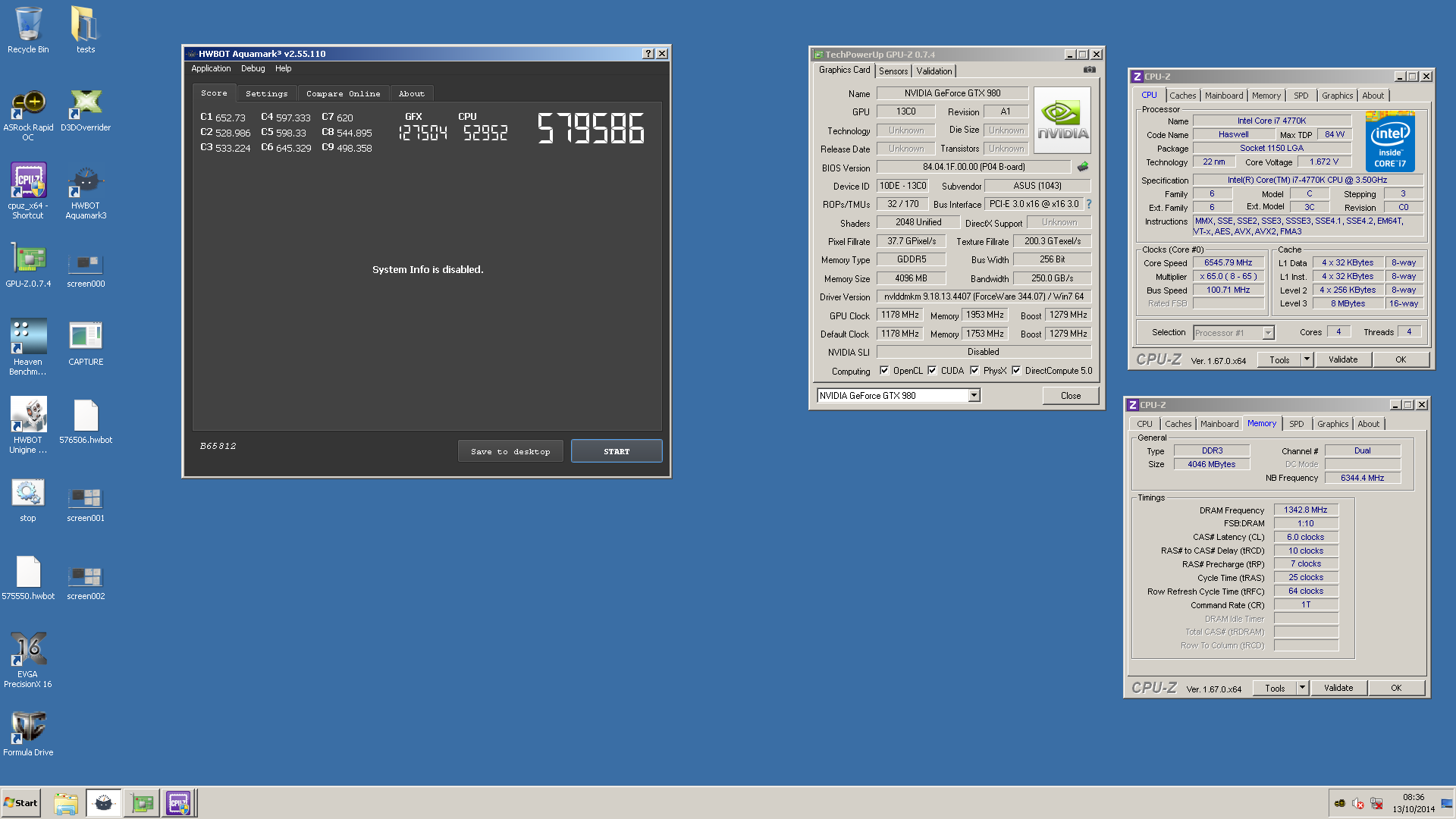
Task: Click Aquamark3 title bar help question mark
Action: click(648, 54)
